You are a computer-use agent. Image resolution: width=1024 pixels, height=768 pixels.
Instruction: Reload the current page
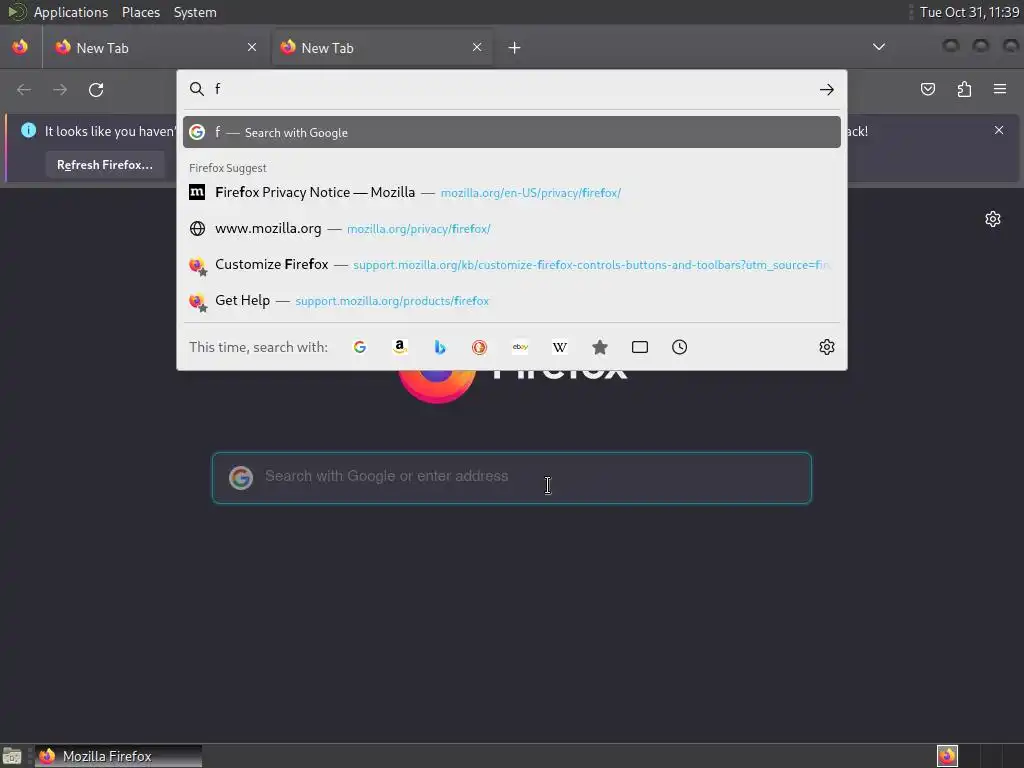click(96, 89)
